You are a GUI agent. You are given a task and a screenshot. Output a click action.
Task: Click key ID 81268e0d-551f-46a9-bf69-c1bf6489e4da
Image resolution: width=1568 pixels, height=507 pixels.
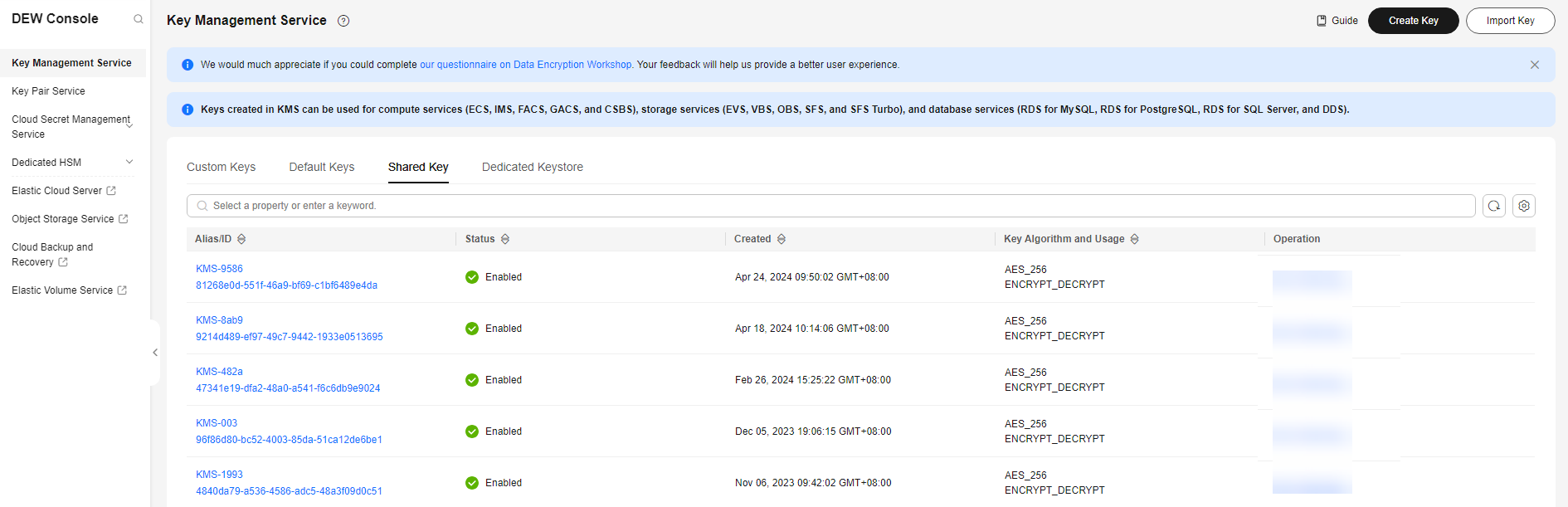click(286, 285)
